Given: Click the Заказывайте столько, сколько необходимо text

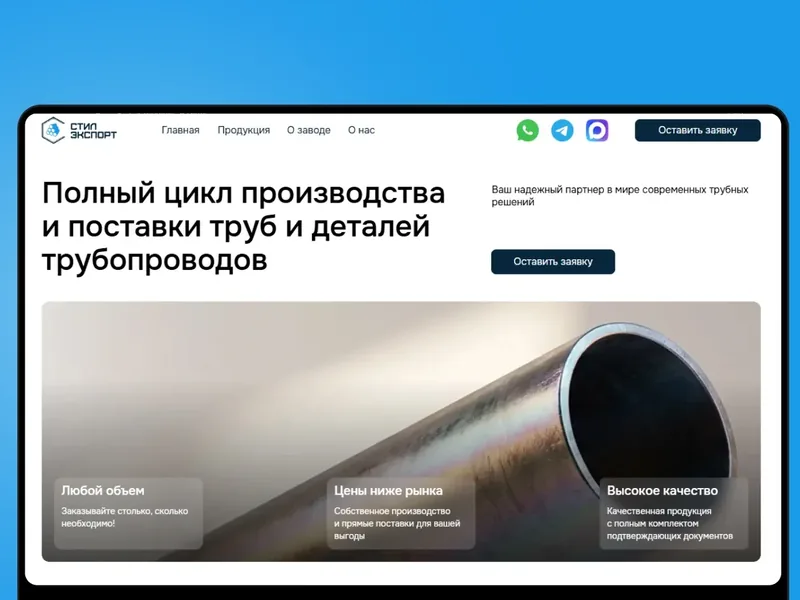Looking at the screenshot, I should tap(124, 517).
